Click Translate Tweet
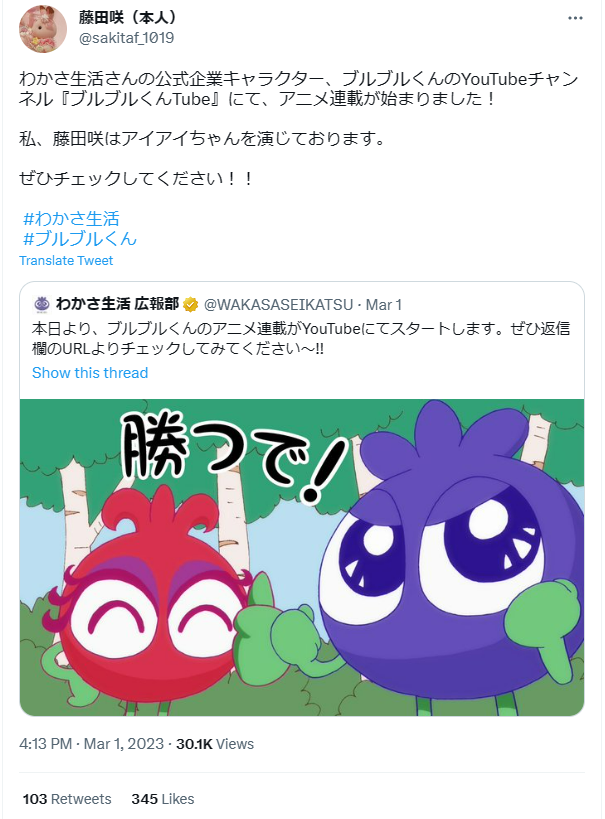The height and width of the screenshot is (819, 605). [x=66, y=261]
